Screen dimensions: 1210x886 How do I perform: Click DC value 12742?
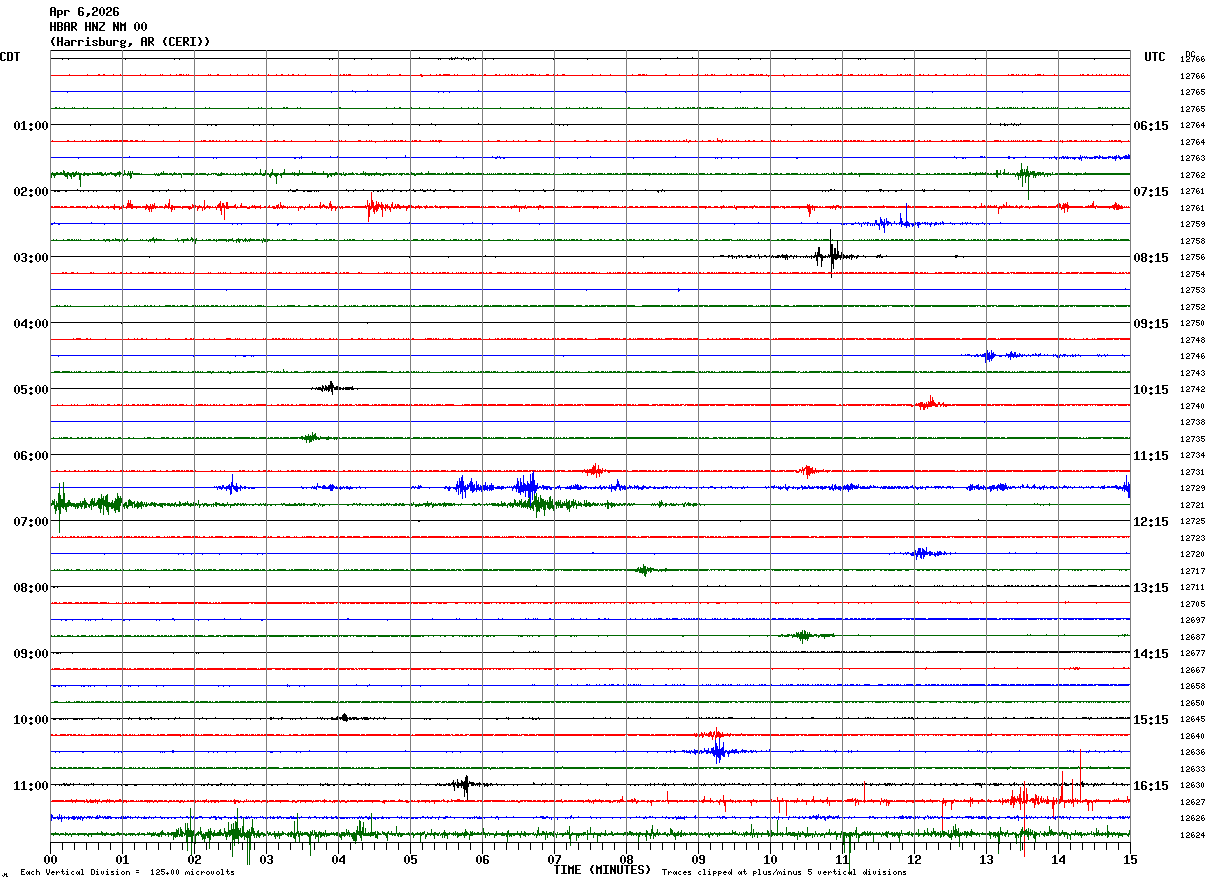[1192, 390]
